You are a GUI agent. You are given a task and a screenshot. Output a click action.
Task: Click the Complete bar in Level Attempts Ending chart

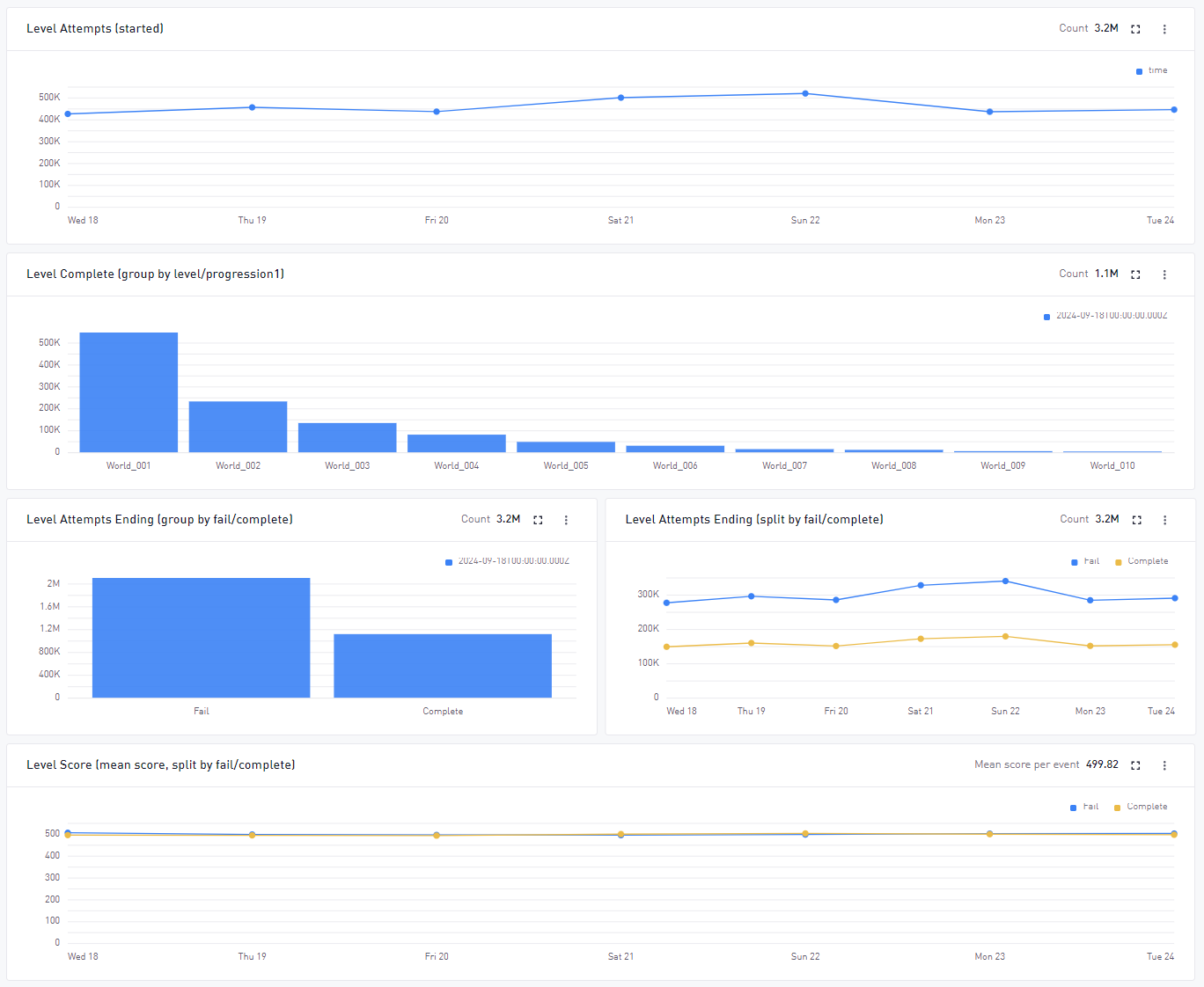(443, 666)
